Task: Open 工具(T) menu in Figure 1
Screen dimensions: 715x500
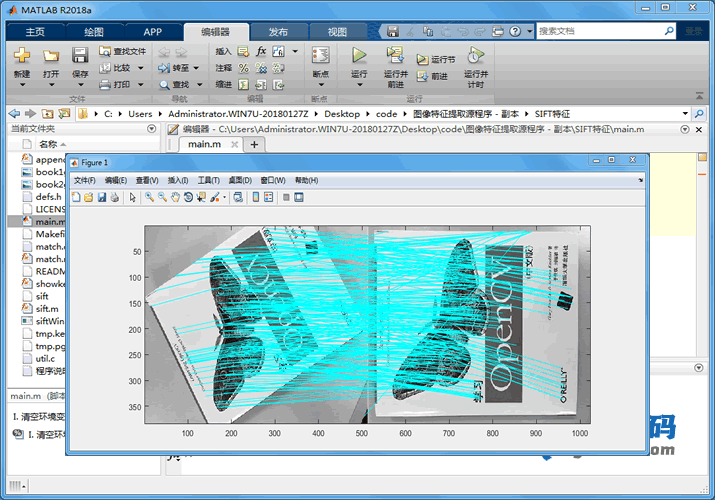Action: 208,180
